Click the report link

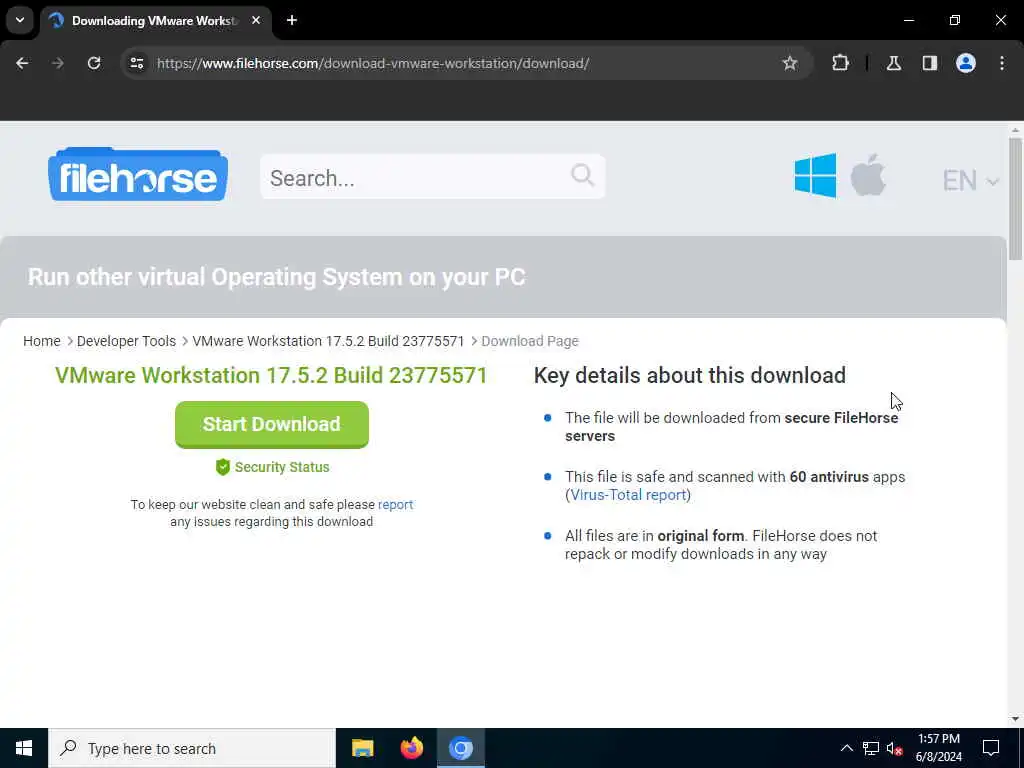click(395, 504)
